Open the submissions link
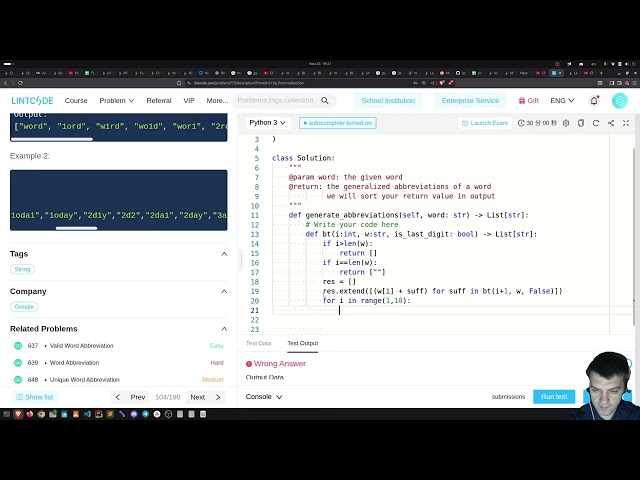 click(508, 396)
